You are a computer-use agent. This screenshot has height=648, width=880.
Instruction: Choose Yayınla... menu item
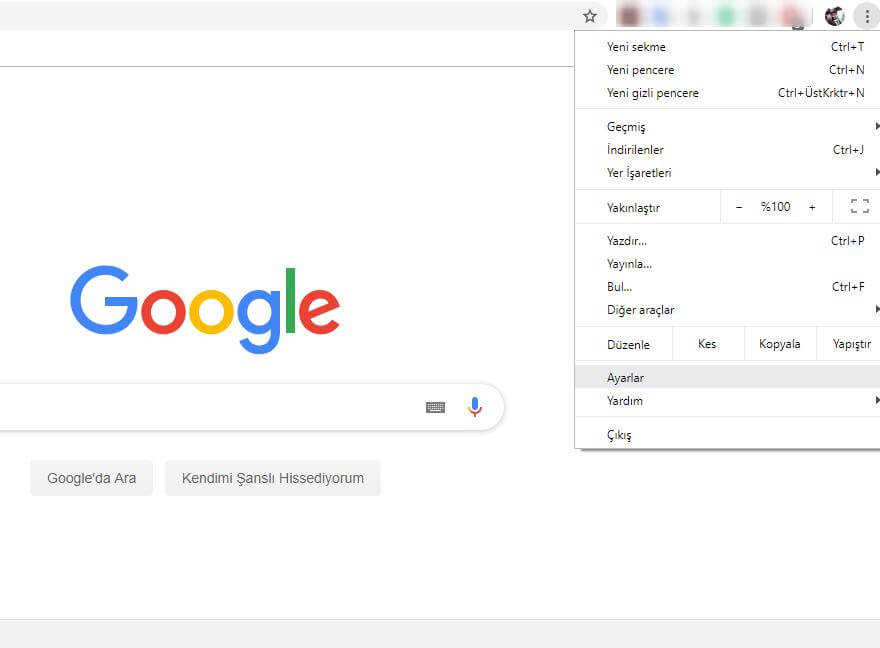coord(727,264)
